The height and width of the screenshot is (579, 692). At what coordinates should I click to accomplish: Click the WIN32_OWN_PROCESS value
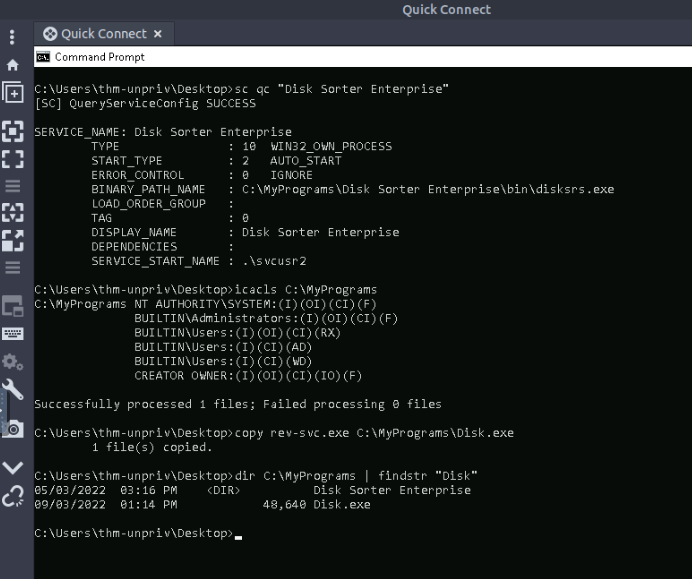point(331,147)
